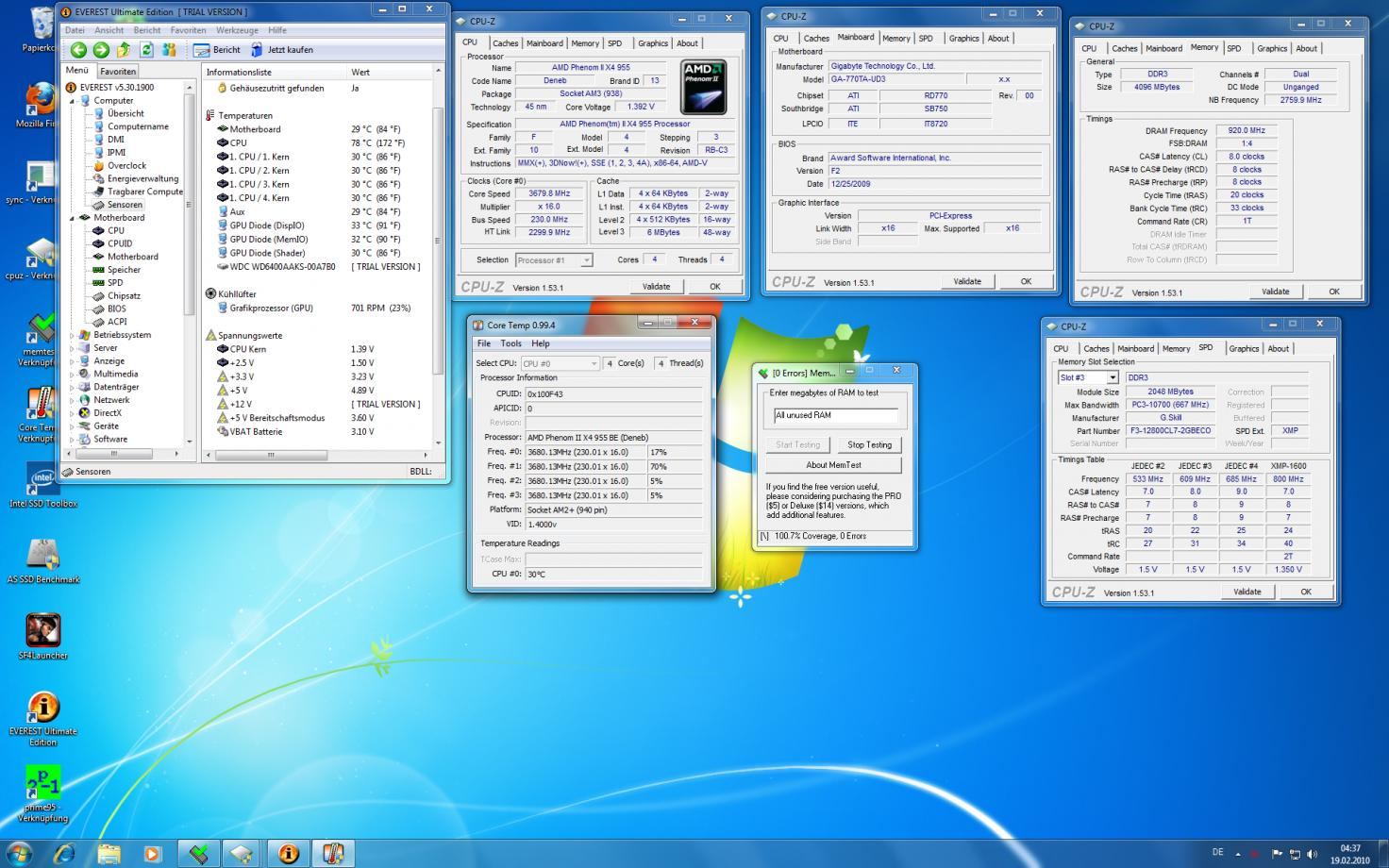1389x868 pixels.
Task: Expand the Server branch in the tree
Action: coord(73,348)
